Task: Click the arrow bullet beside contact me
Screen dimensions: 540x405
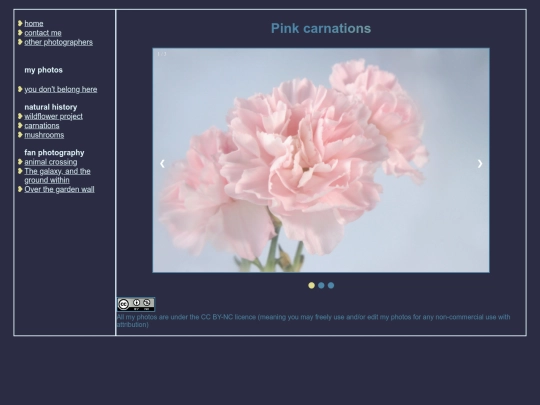Action: 20,32
